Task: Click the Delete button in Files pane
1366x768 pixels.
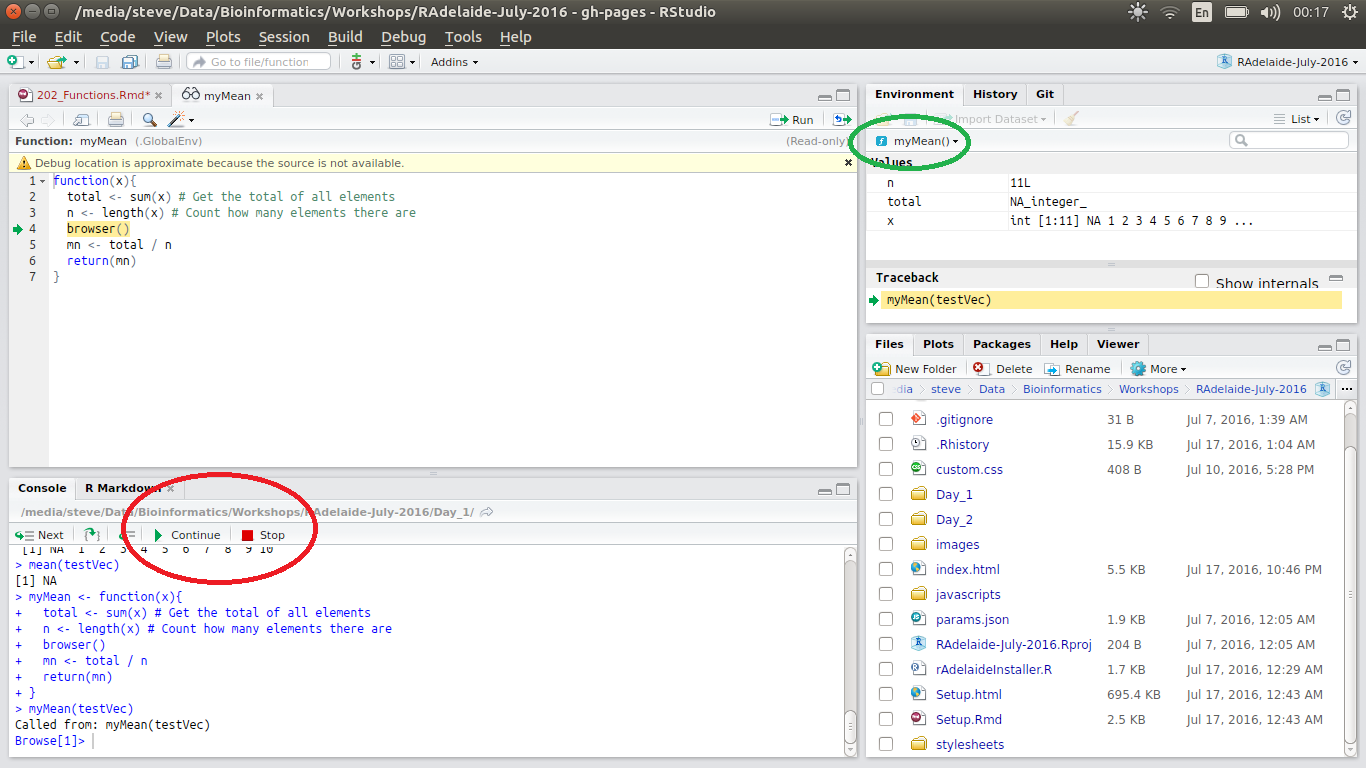Action: (x=1003, y=369)
